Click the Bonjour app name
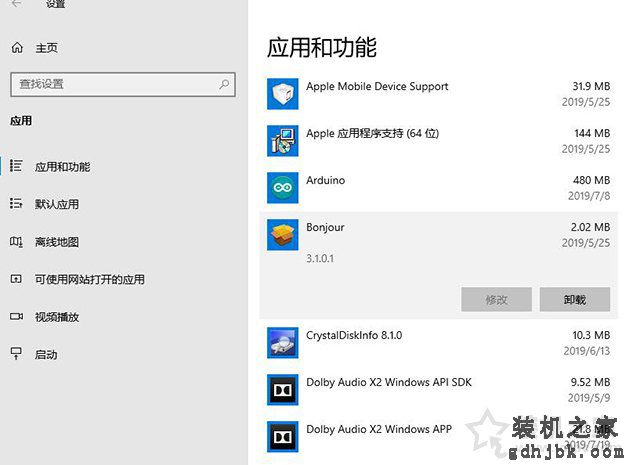 [325, 228]
